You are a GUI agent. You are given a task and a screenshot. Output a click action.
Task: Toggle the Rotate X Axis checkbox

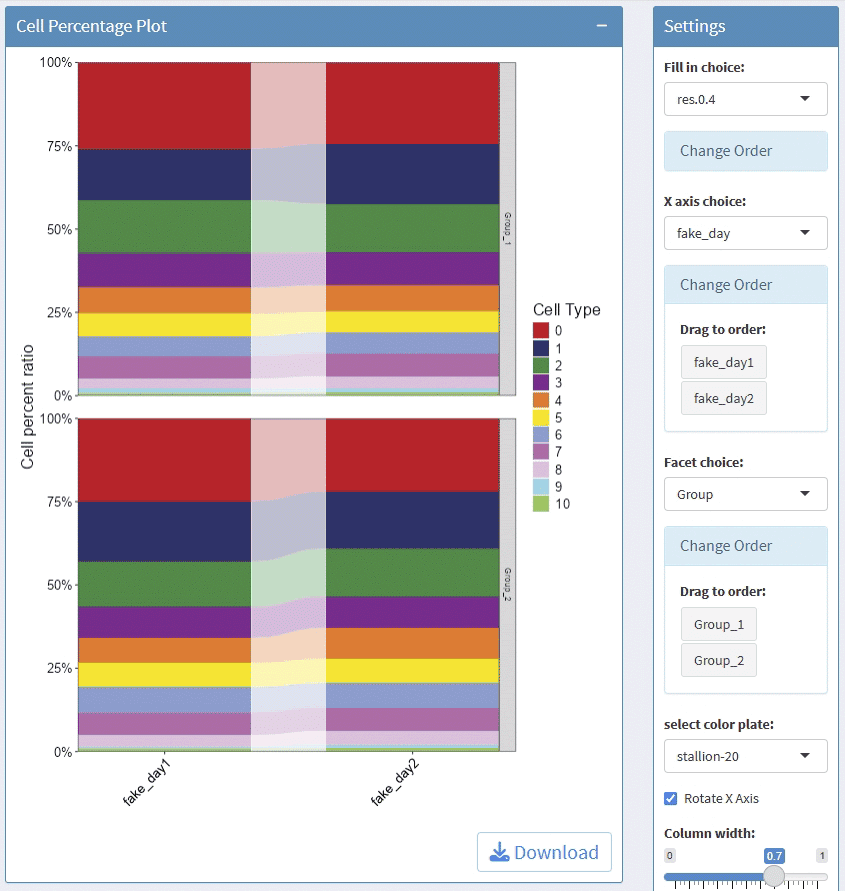pos(671,798)
